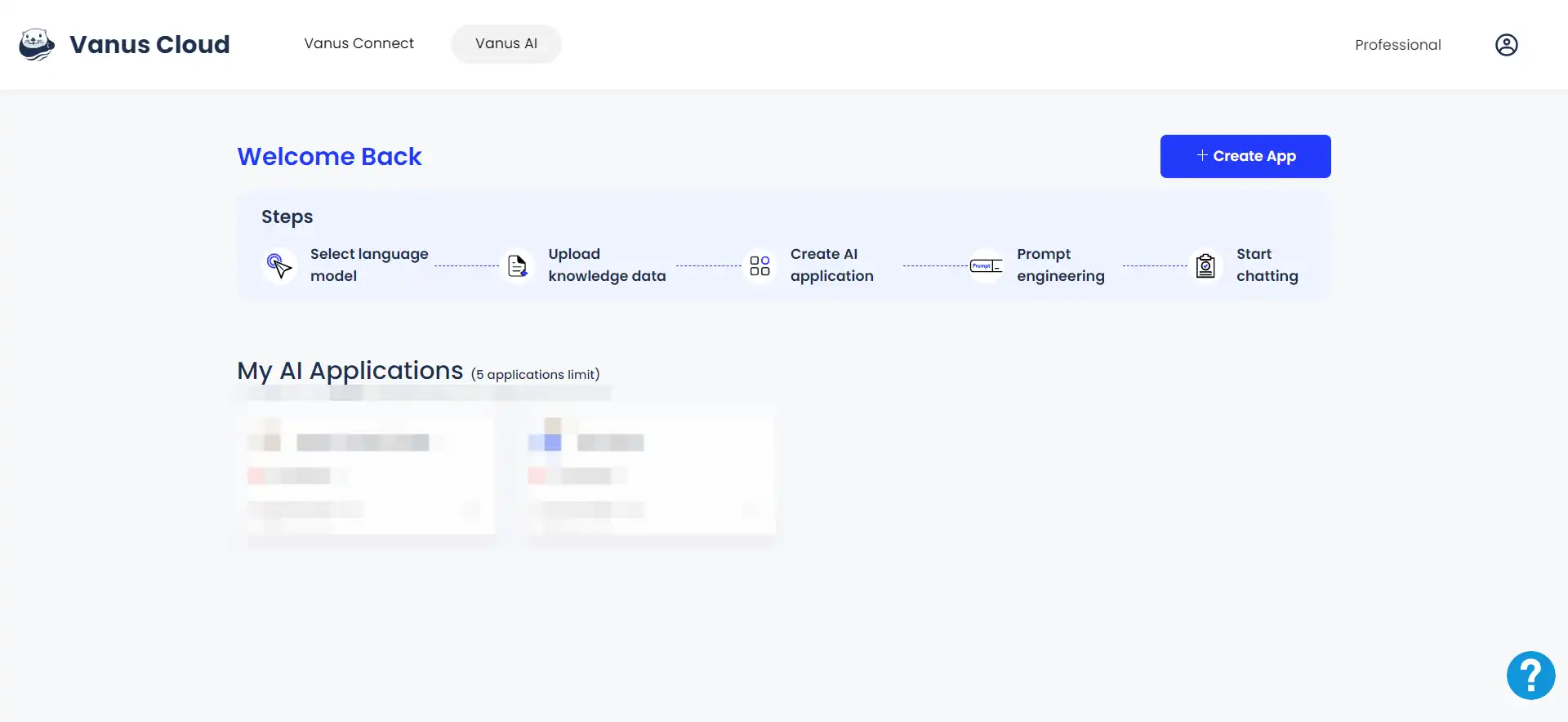Click the Select language model cursor icon

click(x=279, y=265)
